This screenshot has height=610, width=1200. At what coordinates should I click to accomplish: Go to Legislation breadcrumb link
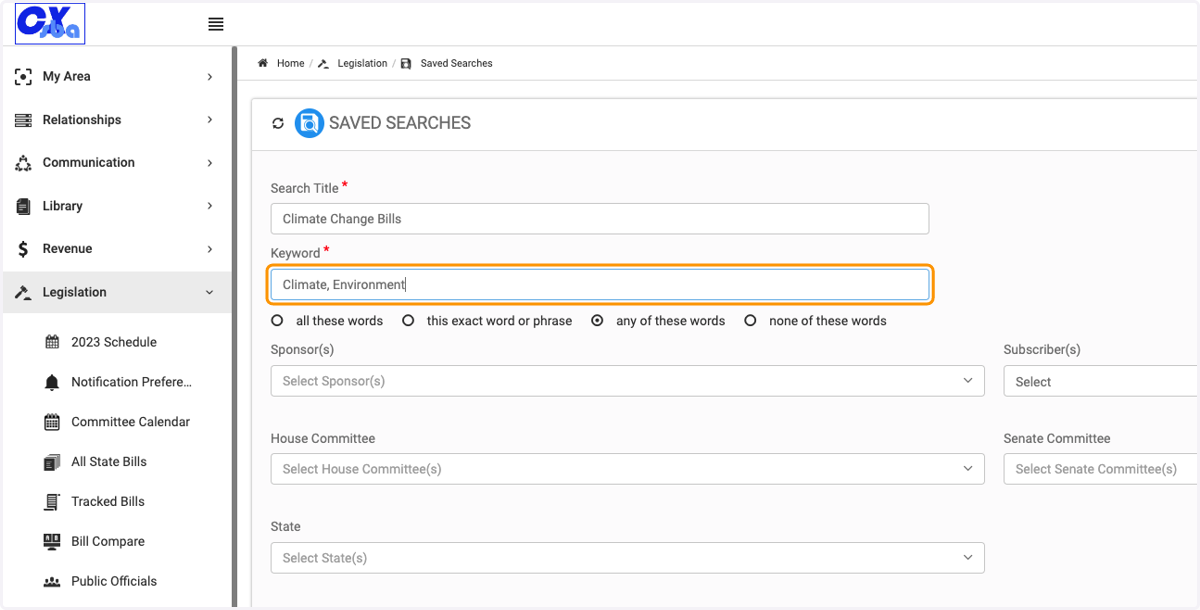tap(362, 63)
